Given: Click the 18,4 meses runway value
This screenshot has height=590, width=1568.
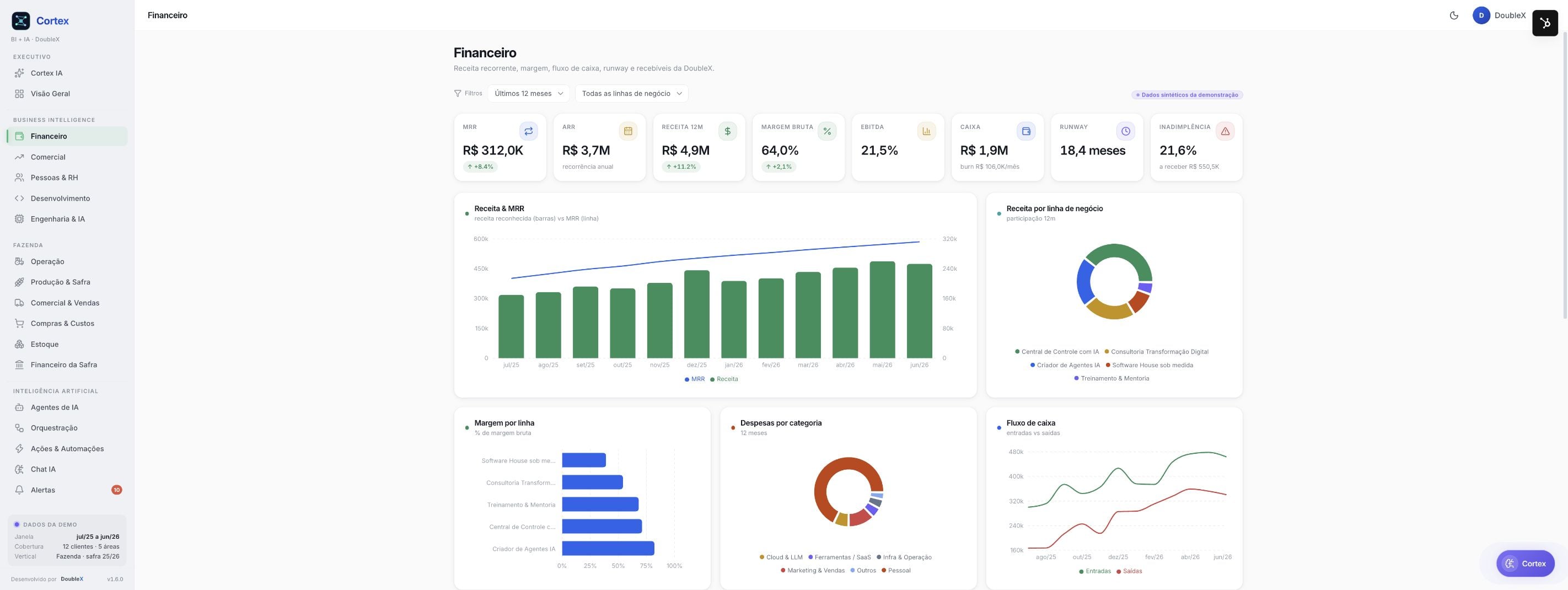Looking at the screenshot, I should 1093,151.
